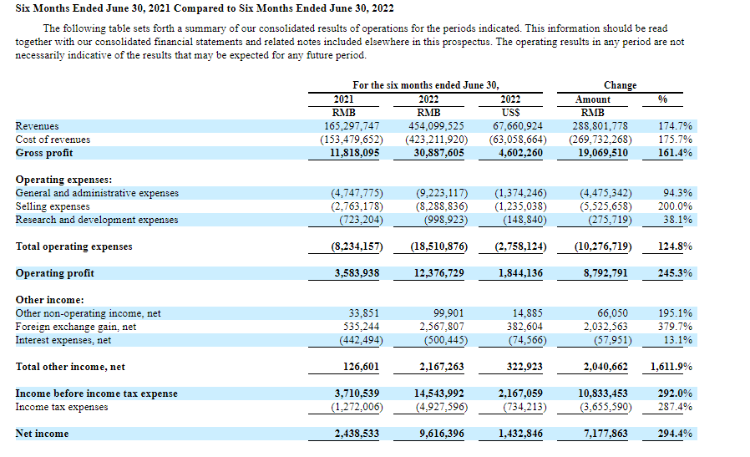This screenshot has height=457, width=750.
Task: Click the 19,069,510 change value
Action: click(603, 153)
